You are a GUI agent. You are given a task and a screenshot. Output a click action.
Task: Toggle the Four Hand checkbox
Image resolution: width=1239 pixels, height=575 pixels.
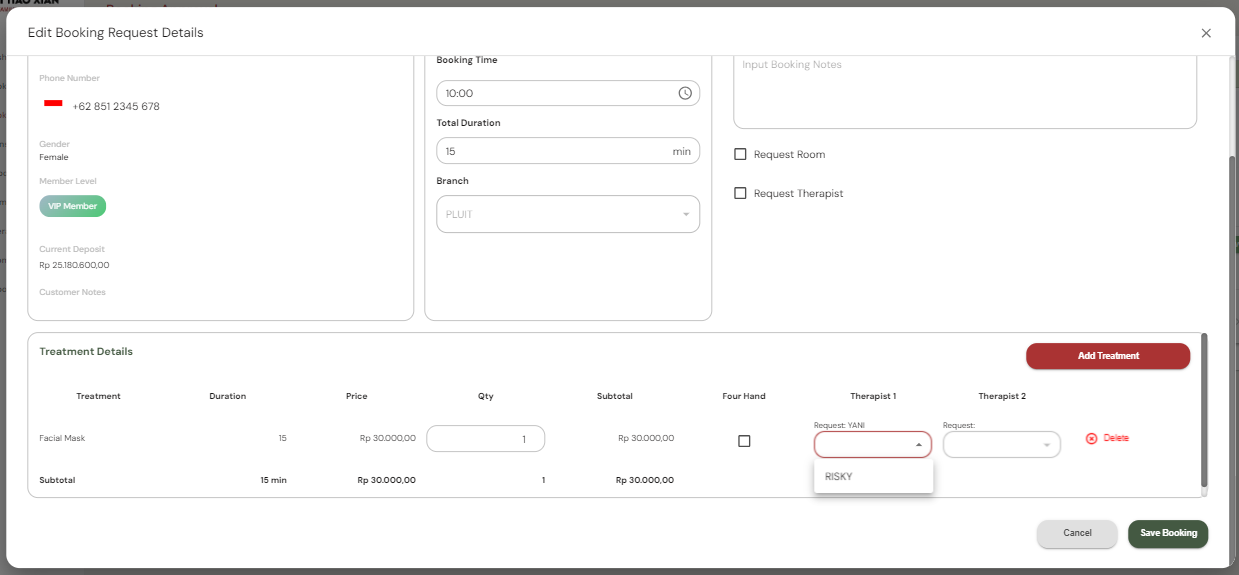744,441
